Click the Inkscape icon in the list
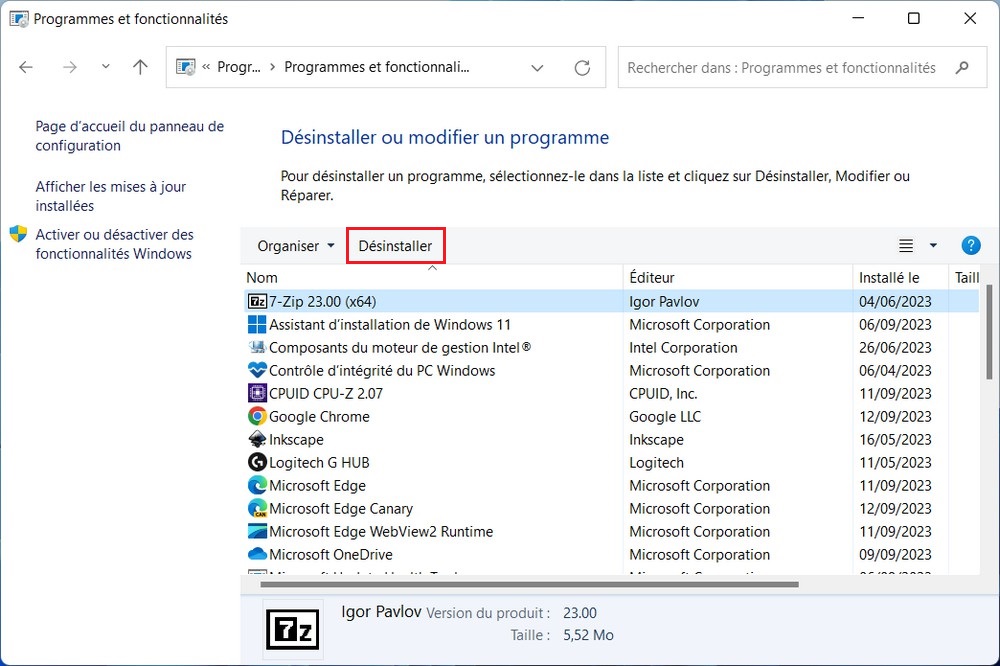Viewport: 1000px width, 666px height. tap(257, 439)
